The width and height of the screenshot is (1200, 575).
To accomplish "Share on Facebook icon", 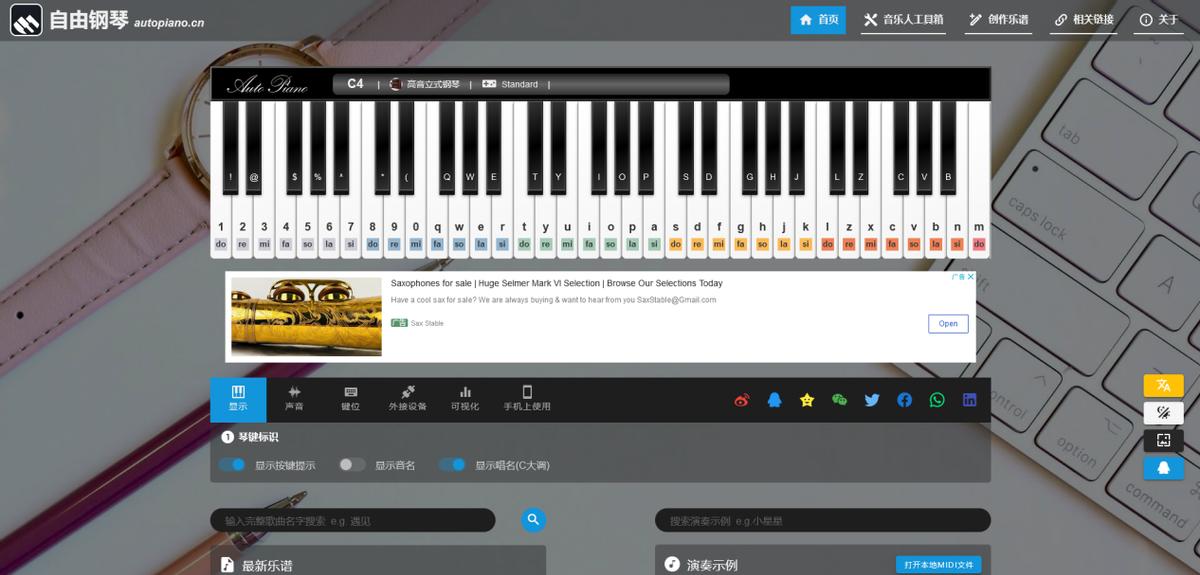I will tap(904, 400).
